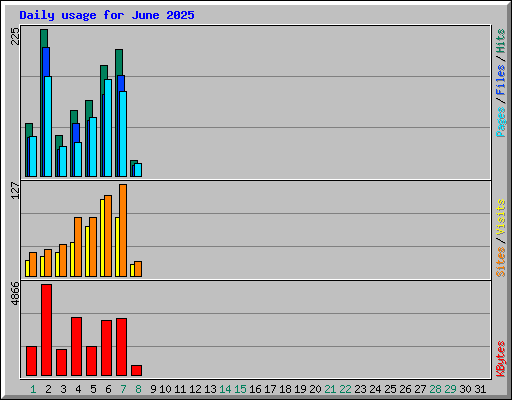Click the red KBytes bar for day 7
Viewport: 512px width, 400px height.
point(122,347)
